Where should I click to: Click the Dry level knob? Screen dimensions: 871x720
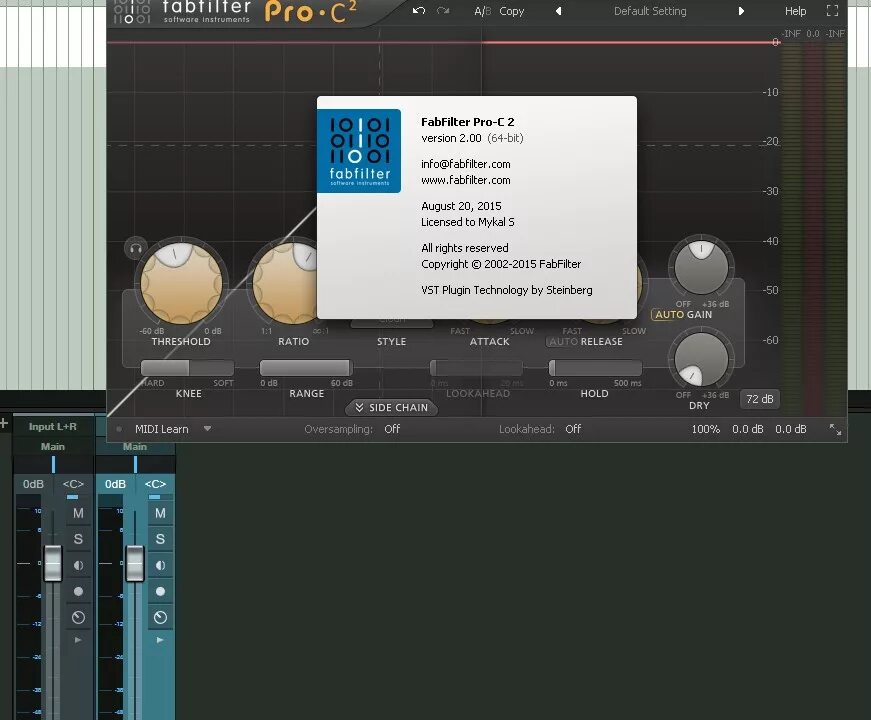(x=701, y=358)
